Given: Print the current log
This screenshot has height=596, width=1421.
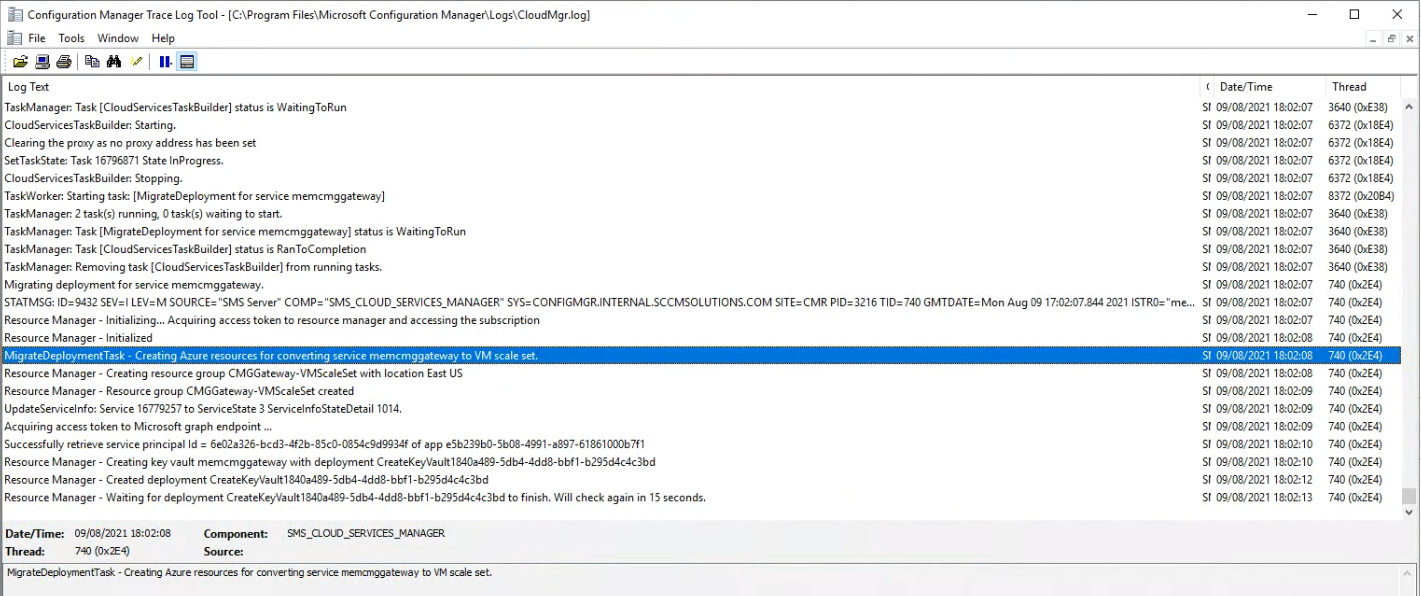Looking at the screenshot, I should click(63, 61).
